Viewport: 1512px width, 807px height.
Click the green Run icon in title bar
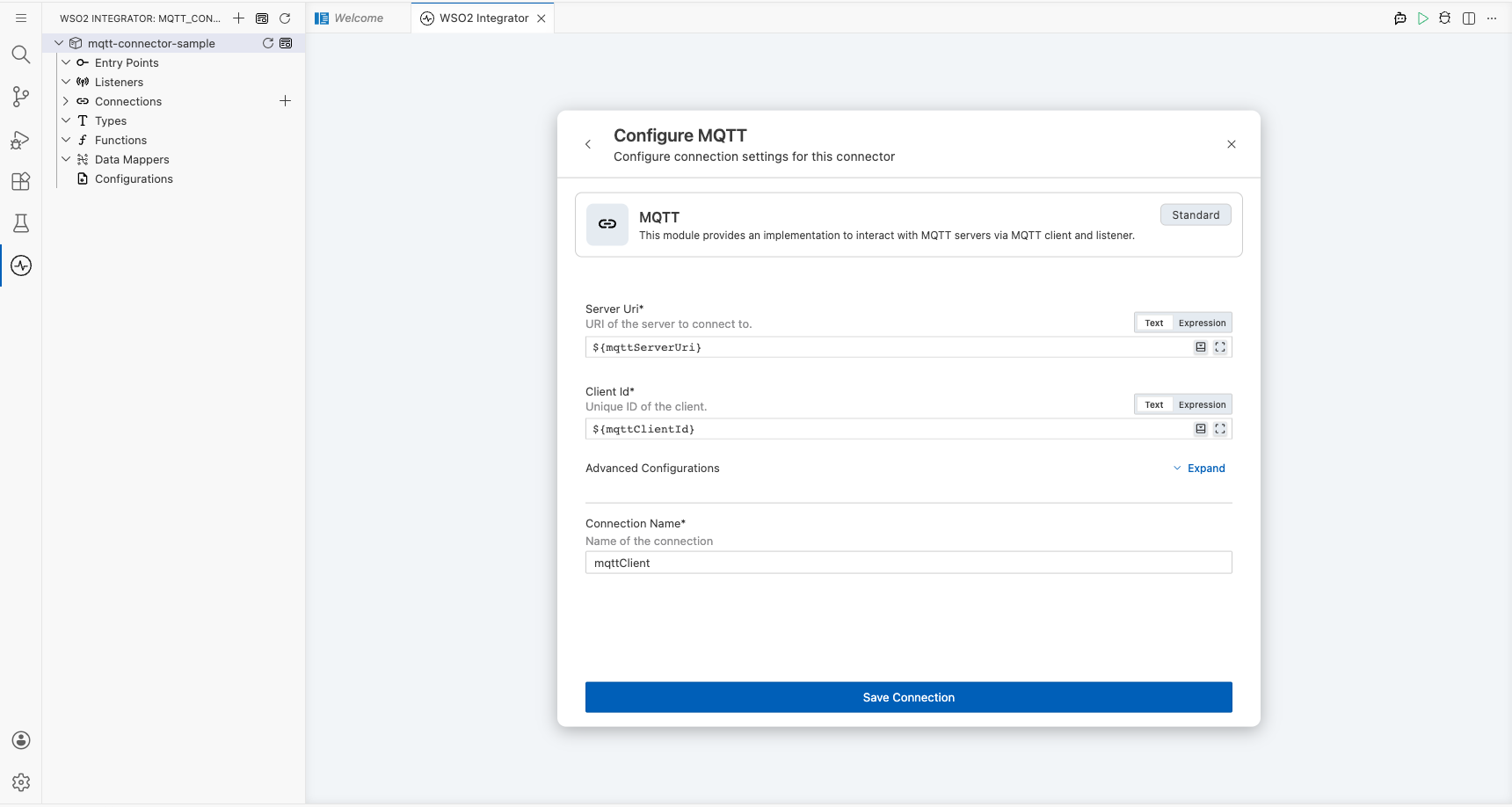click(1422, 18)
